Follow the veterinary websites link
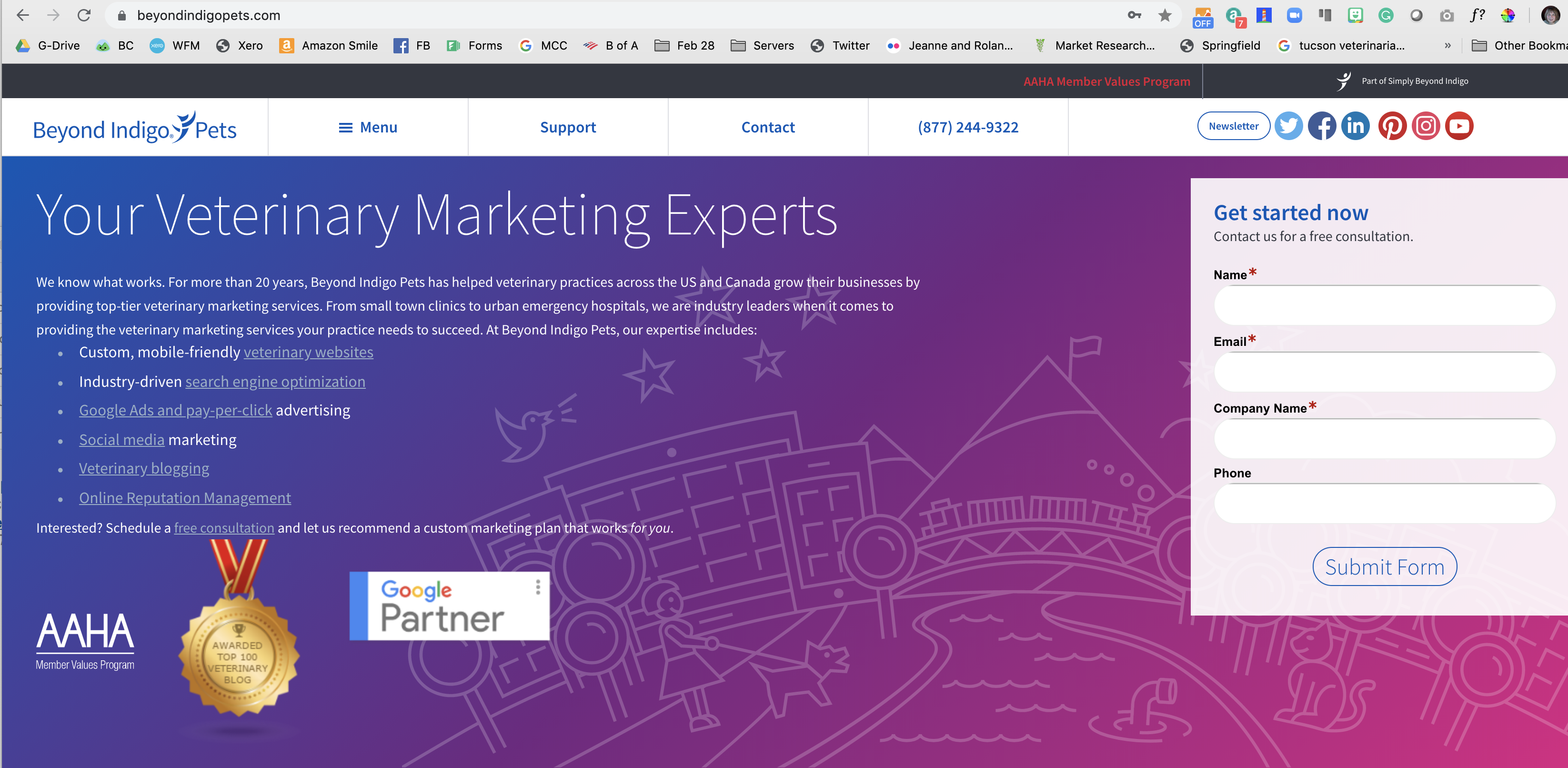This screenshot has width=1568, height=768. pyautogui.click(x=308, y=352)
